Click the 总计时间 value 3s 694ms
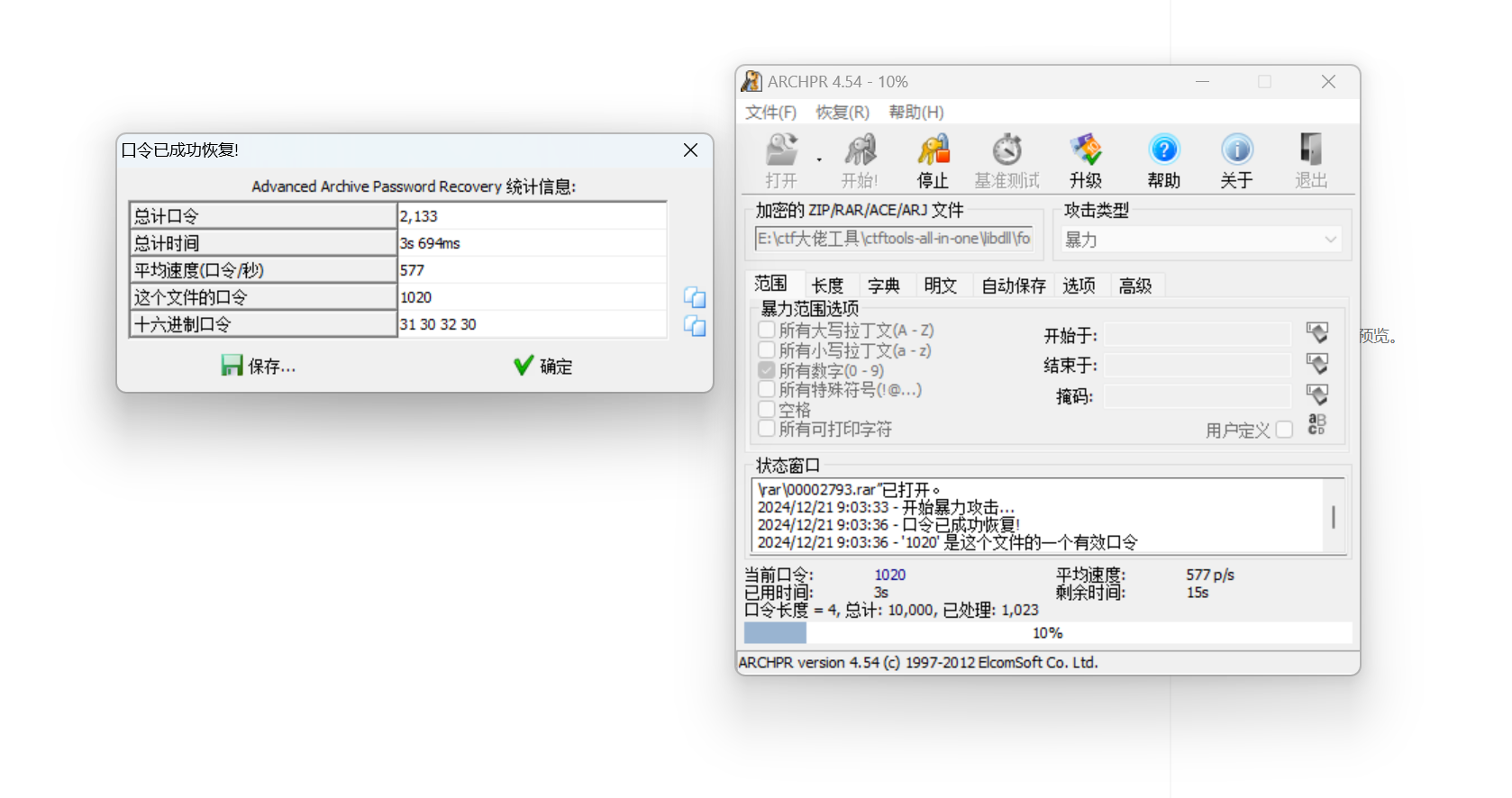Screen dimensions: 1512x798 coord(533,243)
